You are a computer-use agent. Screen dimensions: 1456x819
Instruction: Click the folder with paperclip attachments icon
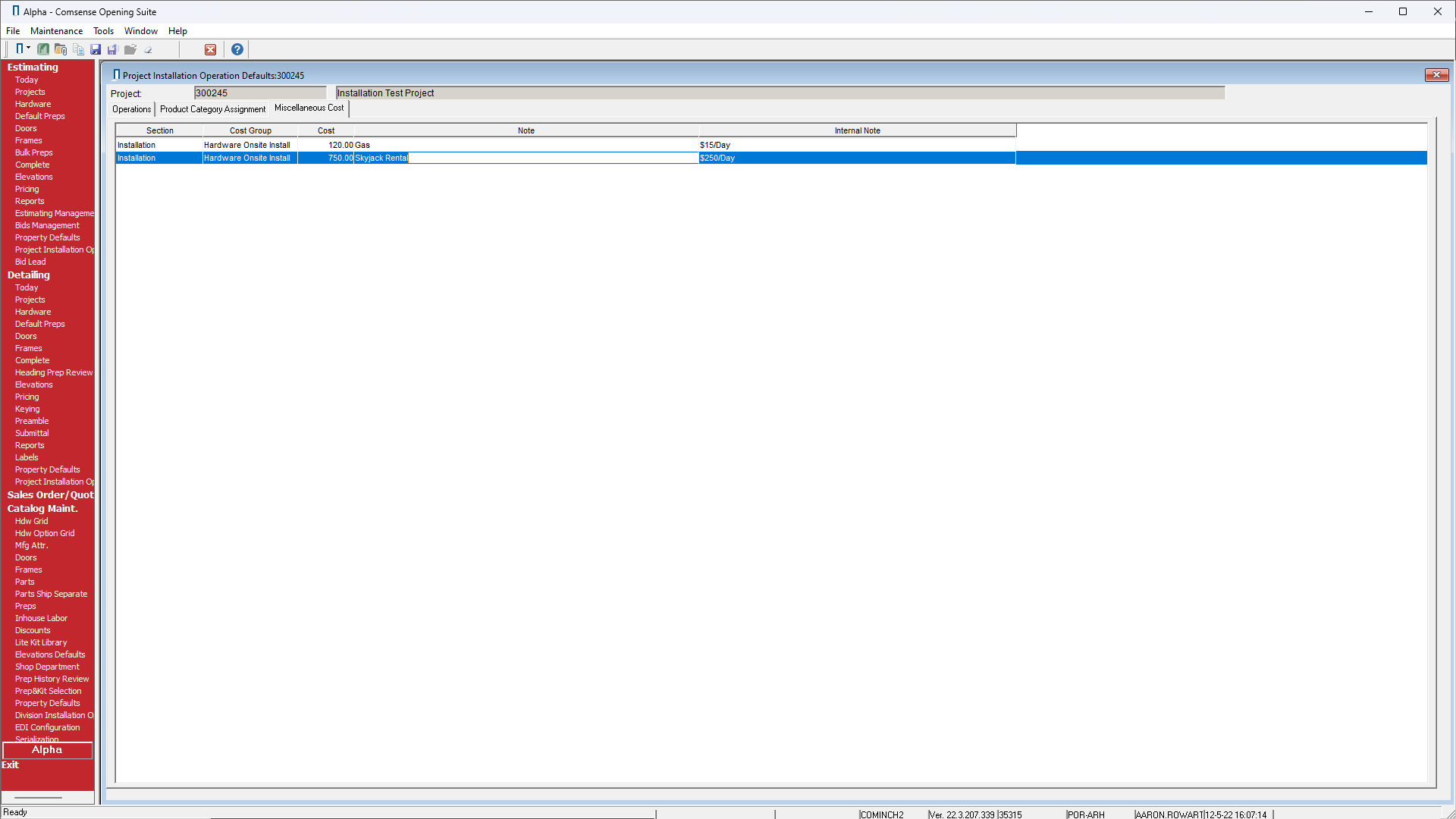click(x=61, y=49)
